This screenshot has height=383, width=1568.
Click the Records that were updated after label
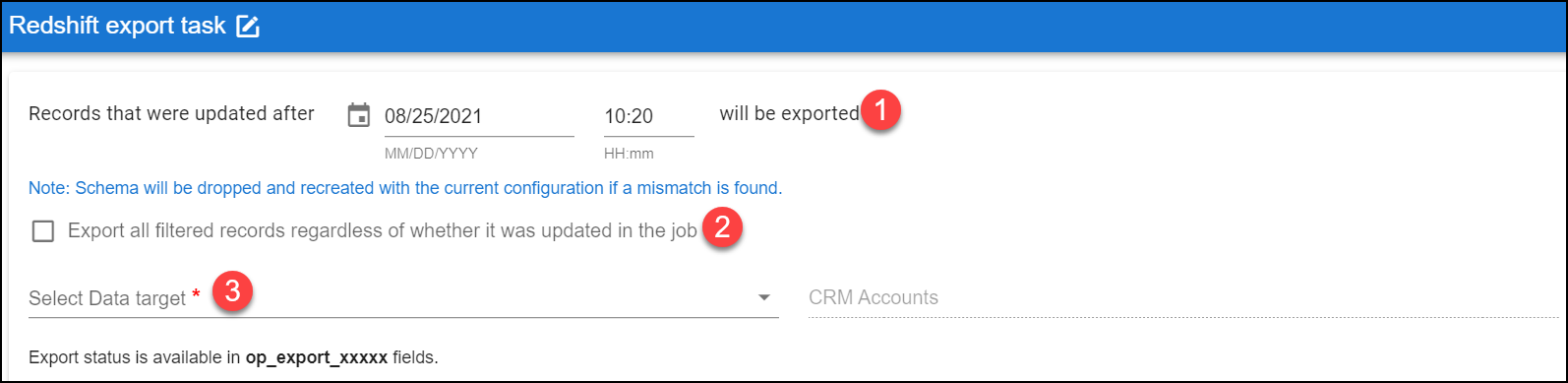point(172,113)
